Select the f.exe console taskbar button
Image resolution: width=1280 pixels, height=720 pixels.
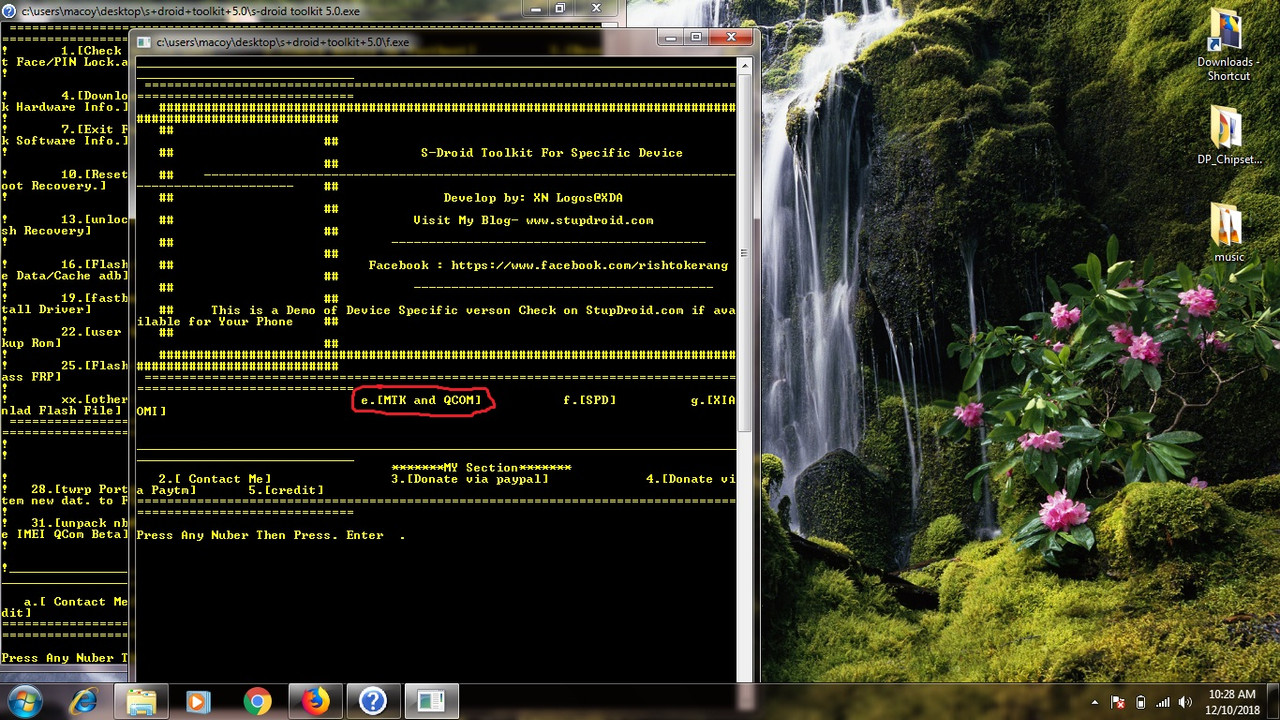[x=431, y=702]
